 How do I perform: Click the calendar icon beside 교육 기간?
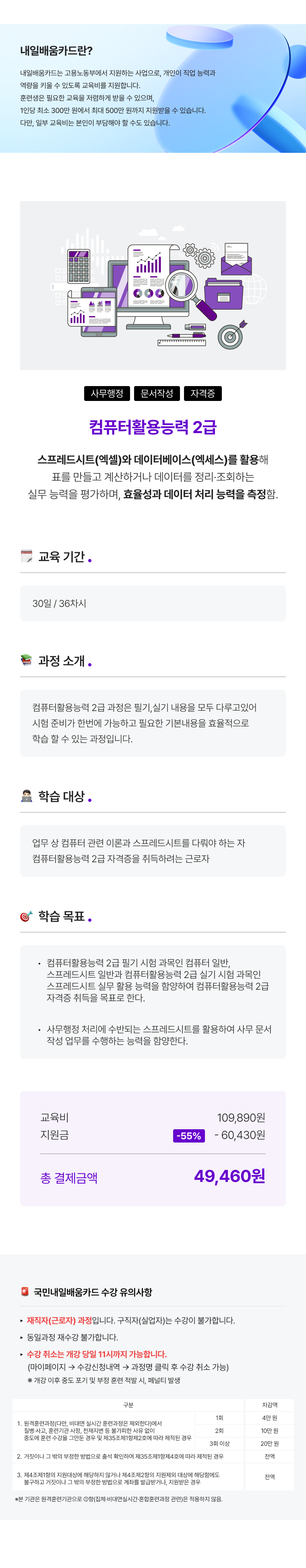[26, 556]
